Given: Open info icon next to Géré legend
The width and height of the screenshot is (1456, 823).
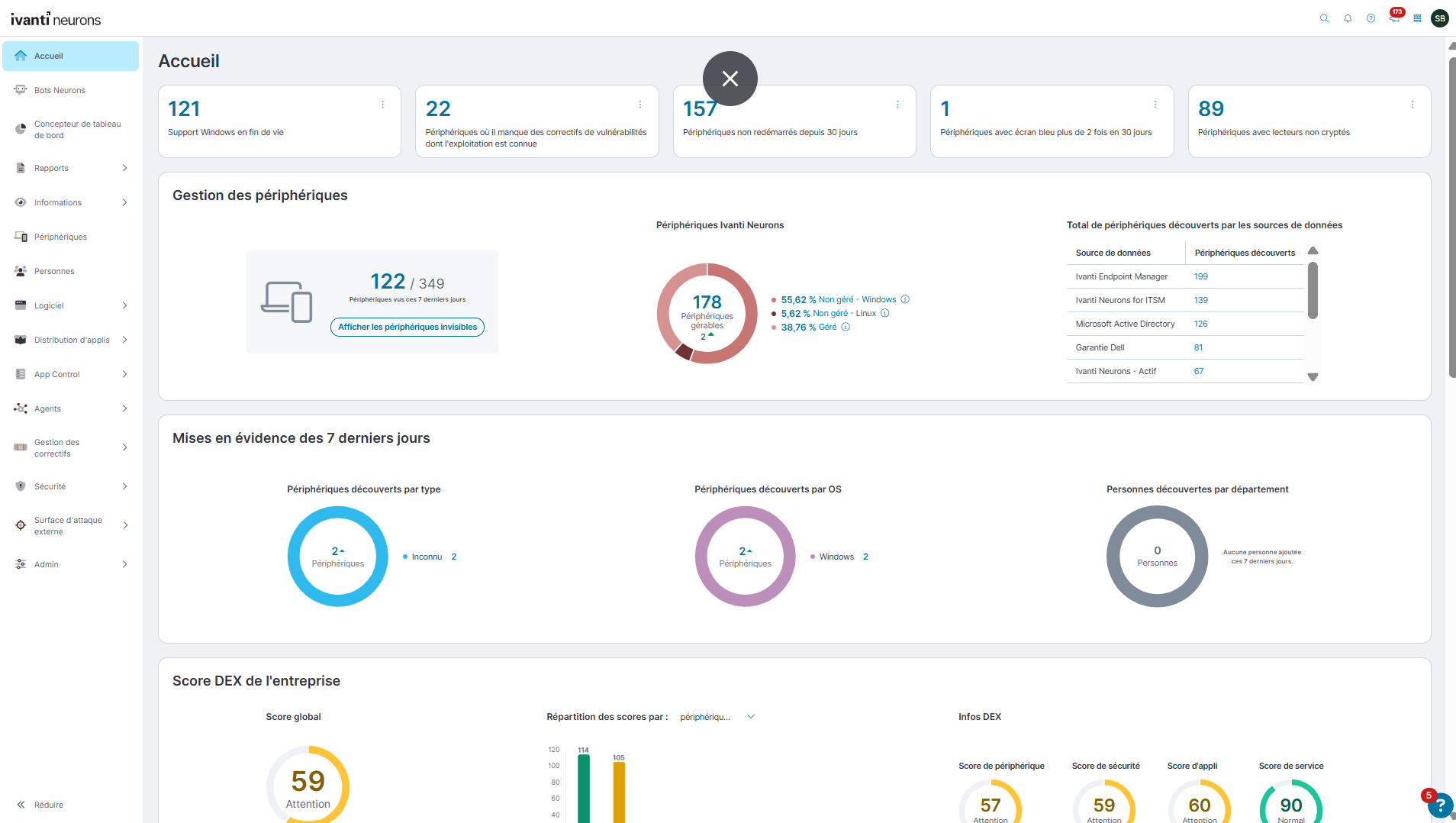Looking at the screenshot, I should click(846, 327).
